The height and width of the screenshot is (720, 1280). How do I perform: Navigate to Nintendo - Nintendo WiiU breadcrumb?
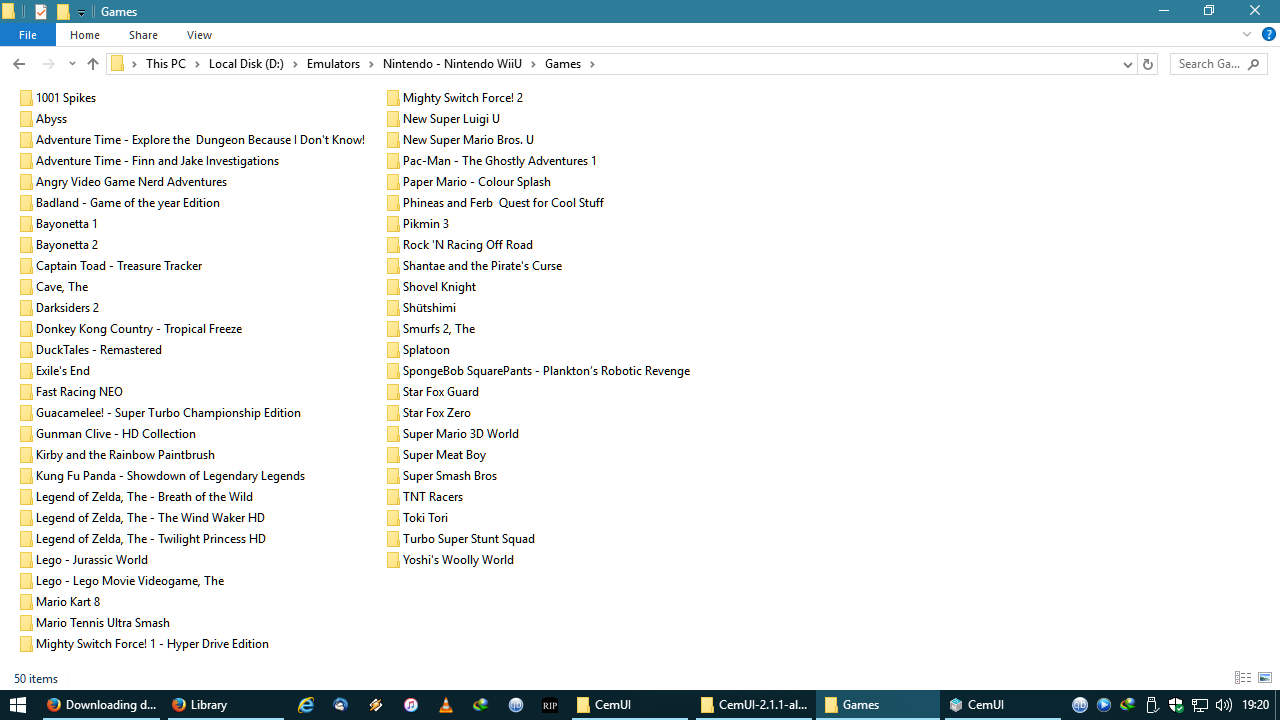(452, 64)
